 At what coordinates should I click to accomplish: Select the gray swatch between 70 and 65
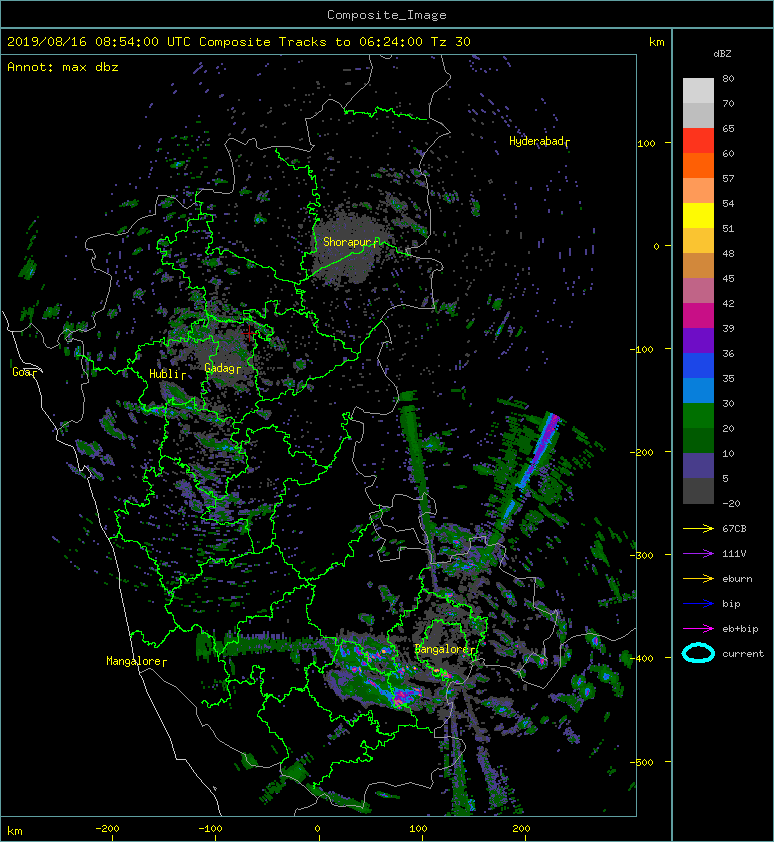pyautogui.click(x=698, y=116)
